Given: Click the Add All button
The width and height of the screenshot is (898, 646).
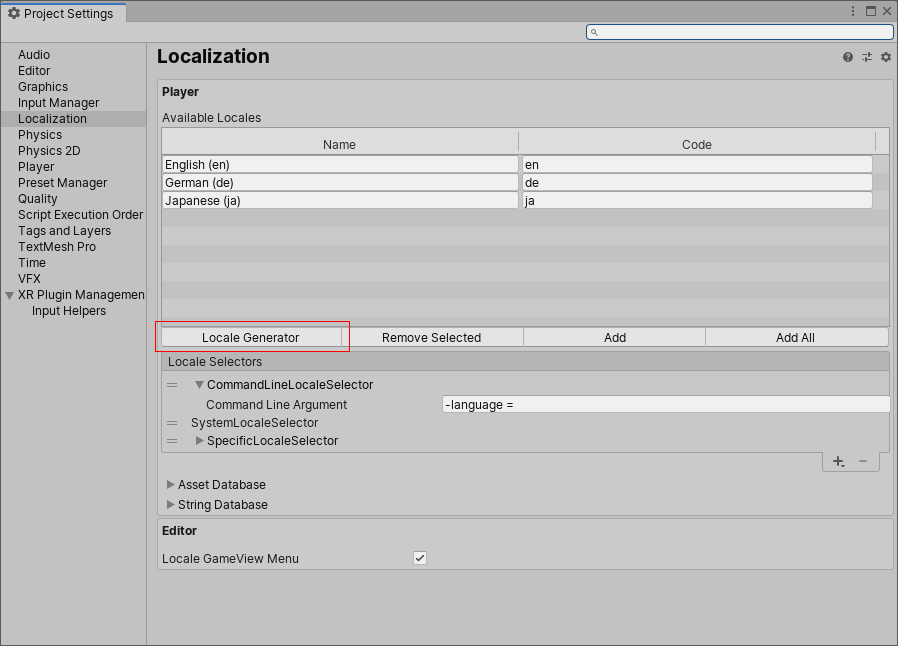Looking at the screenshot, I should pos(795,337).
